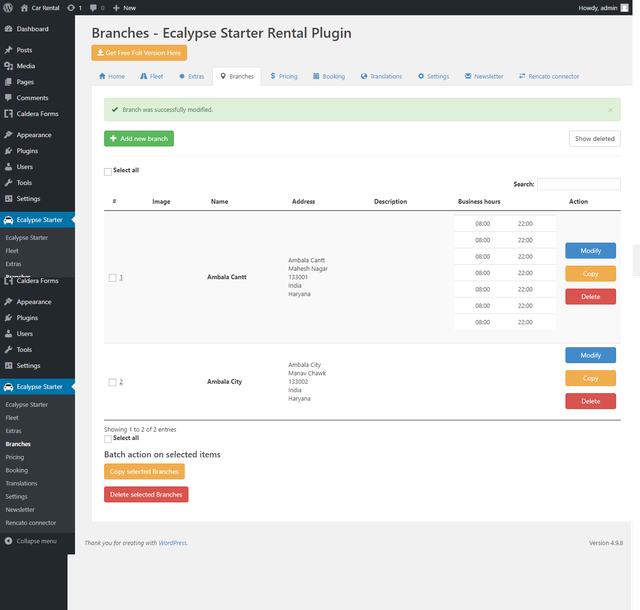
Task: Open Translations in the sidebar submenu
Action: pos(21,483)
